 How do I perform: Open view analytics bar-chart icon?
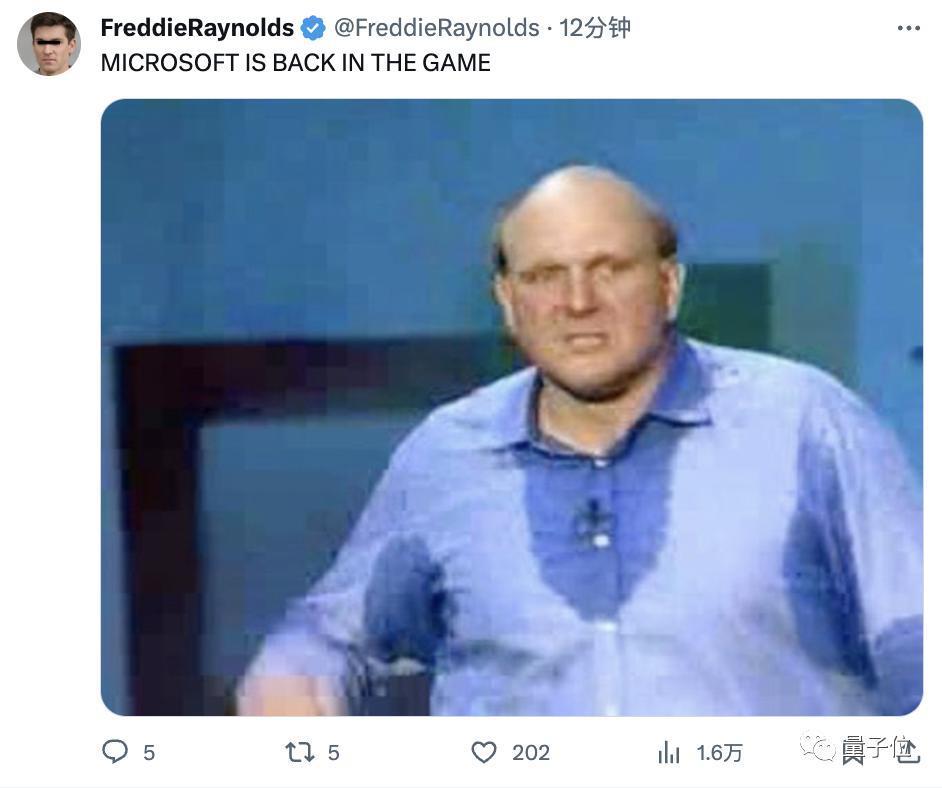pos(668,752)
